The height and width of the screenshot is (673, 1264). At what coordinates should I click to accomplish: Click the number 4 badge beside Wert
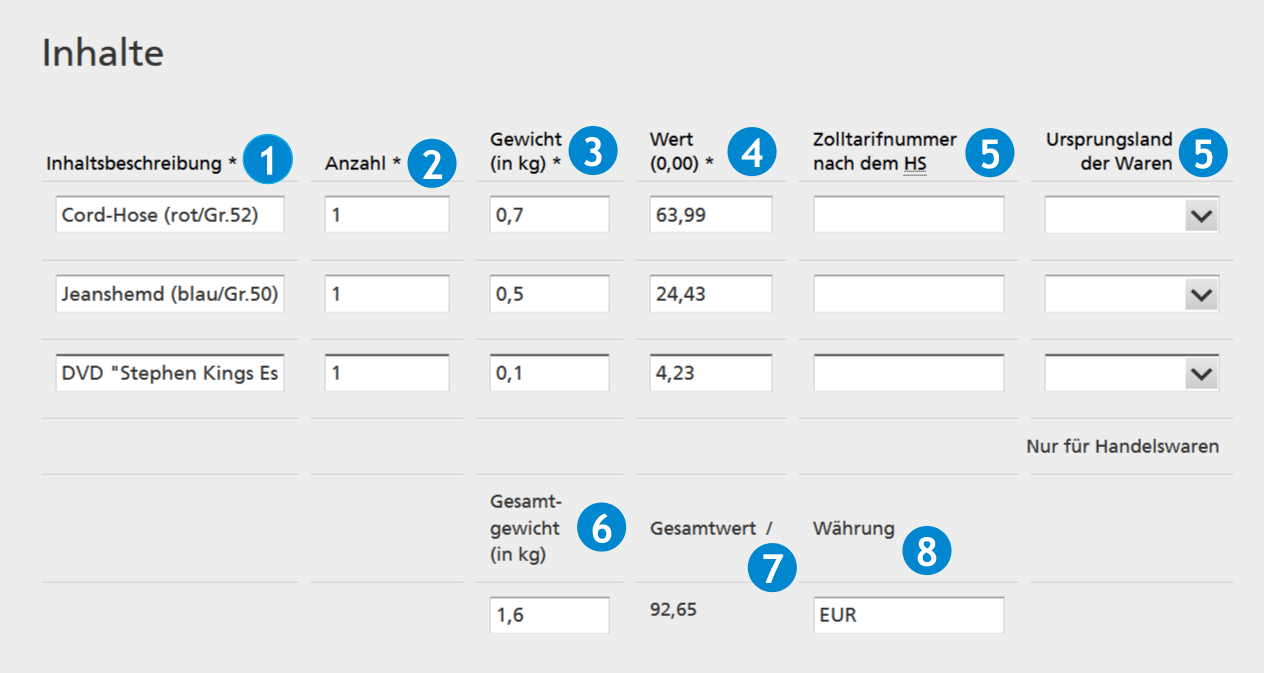pos(751,152)
